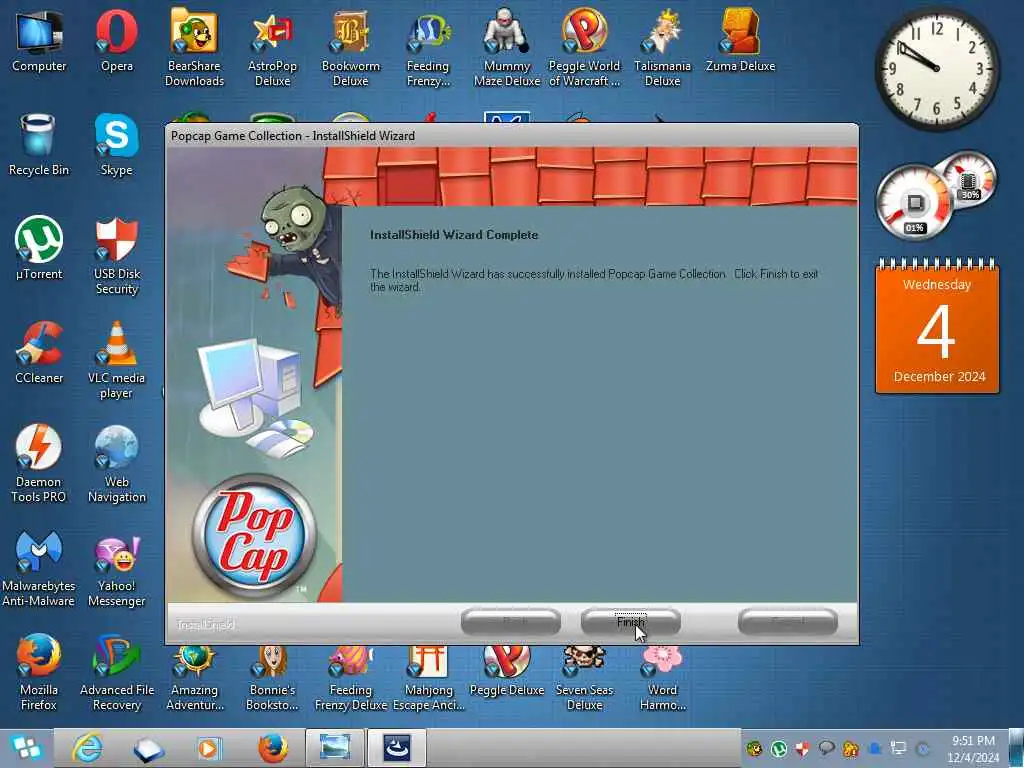Select the Amazing Adventur... game icon
Viewport: 1024px width, 768px height.
point(194,677)
